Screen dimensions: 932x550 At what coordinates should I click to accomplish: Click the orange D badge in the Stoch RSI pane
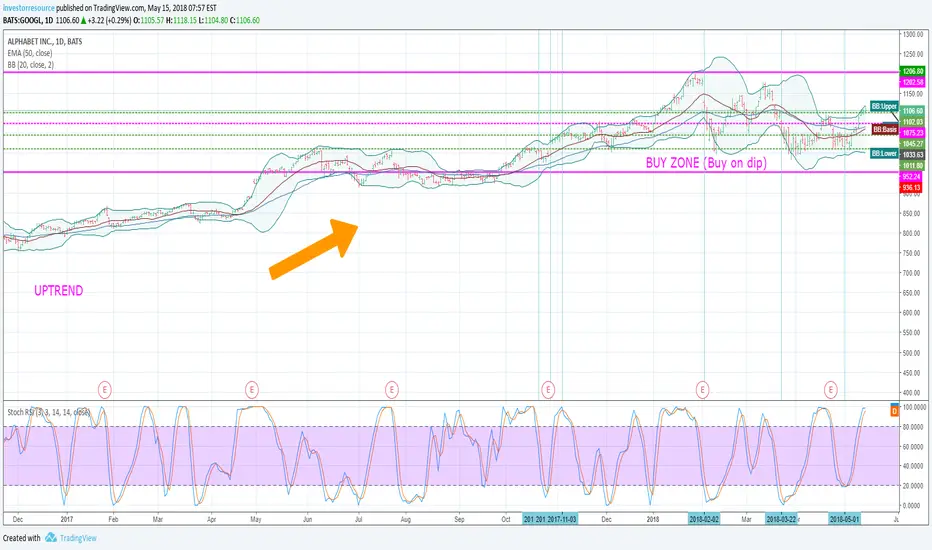click(895, 410)
